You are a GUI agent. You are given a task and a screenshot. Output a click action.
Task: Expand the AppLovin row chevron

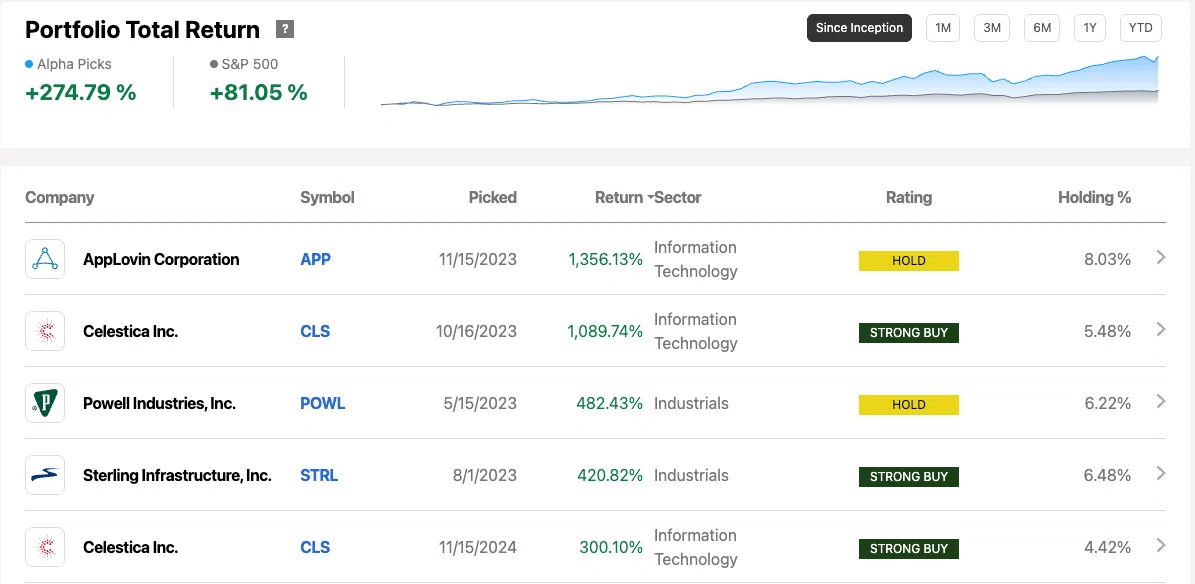pos(1161,258)
